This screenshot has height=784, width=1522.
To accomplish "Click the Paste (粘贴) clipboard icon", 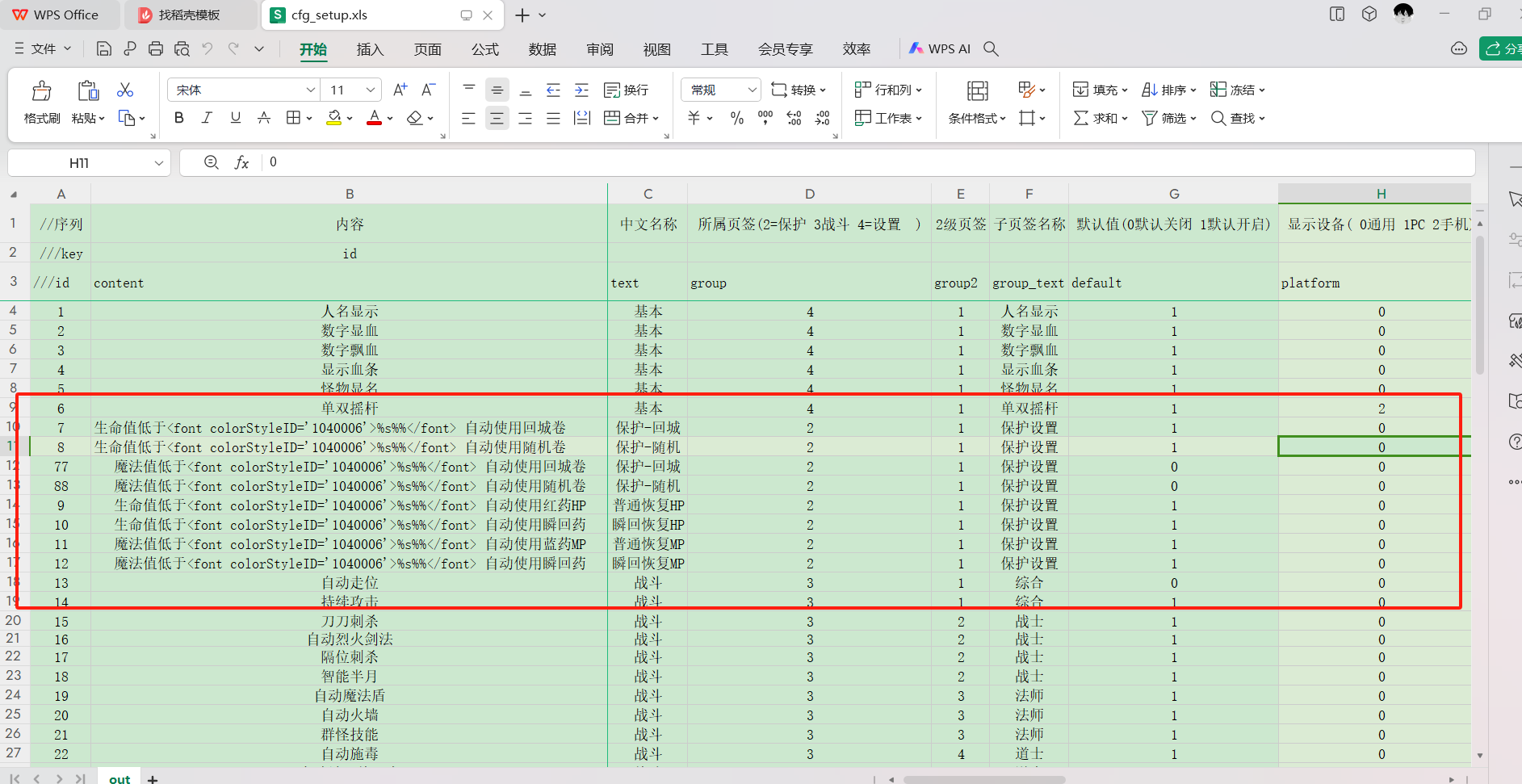I will pos(88,90).
